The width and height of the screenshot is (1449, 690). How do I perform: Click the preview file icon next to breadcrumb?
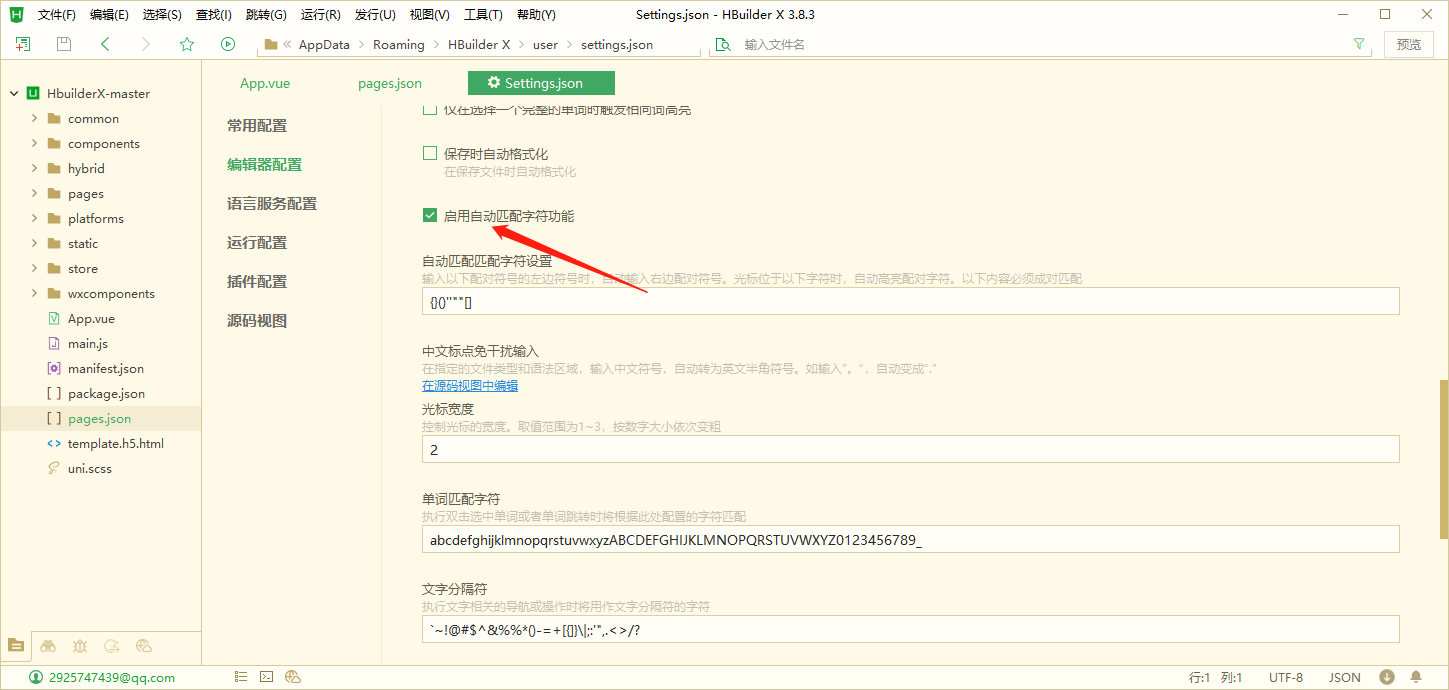[x=722, y=44]
